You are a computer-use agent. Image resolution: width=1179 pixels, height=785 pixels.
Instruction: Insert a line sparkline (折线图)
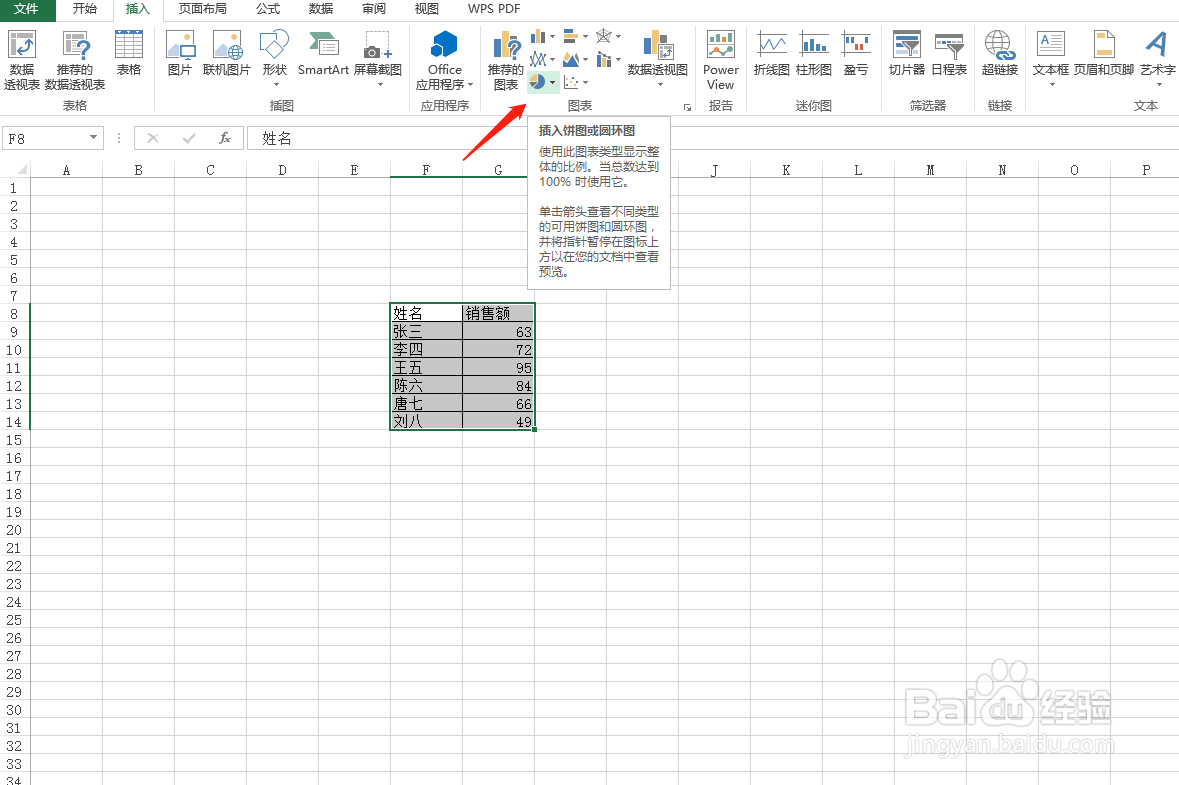tap(771, 54)
